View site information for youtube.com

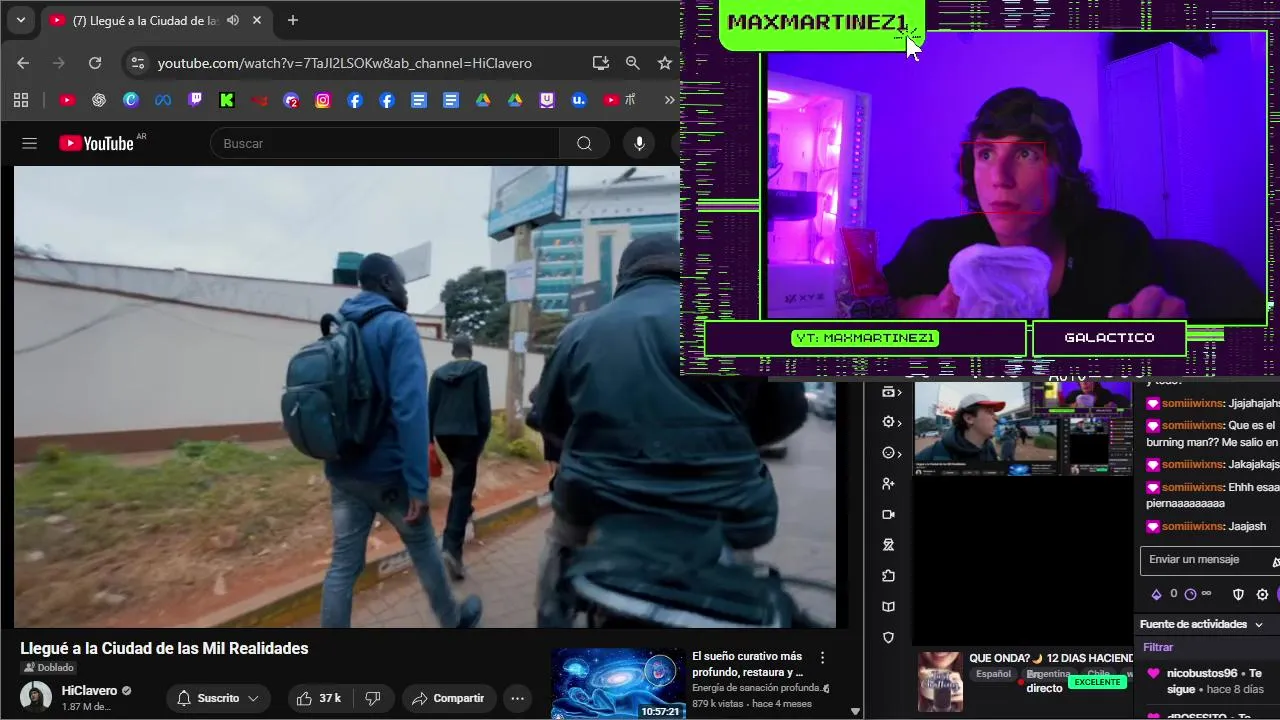coord(138,63)
